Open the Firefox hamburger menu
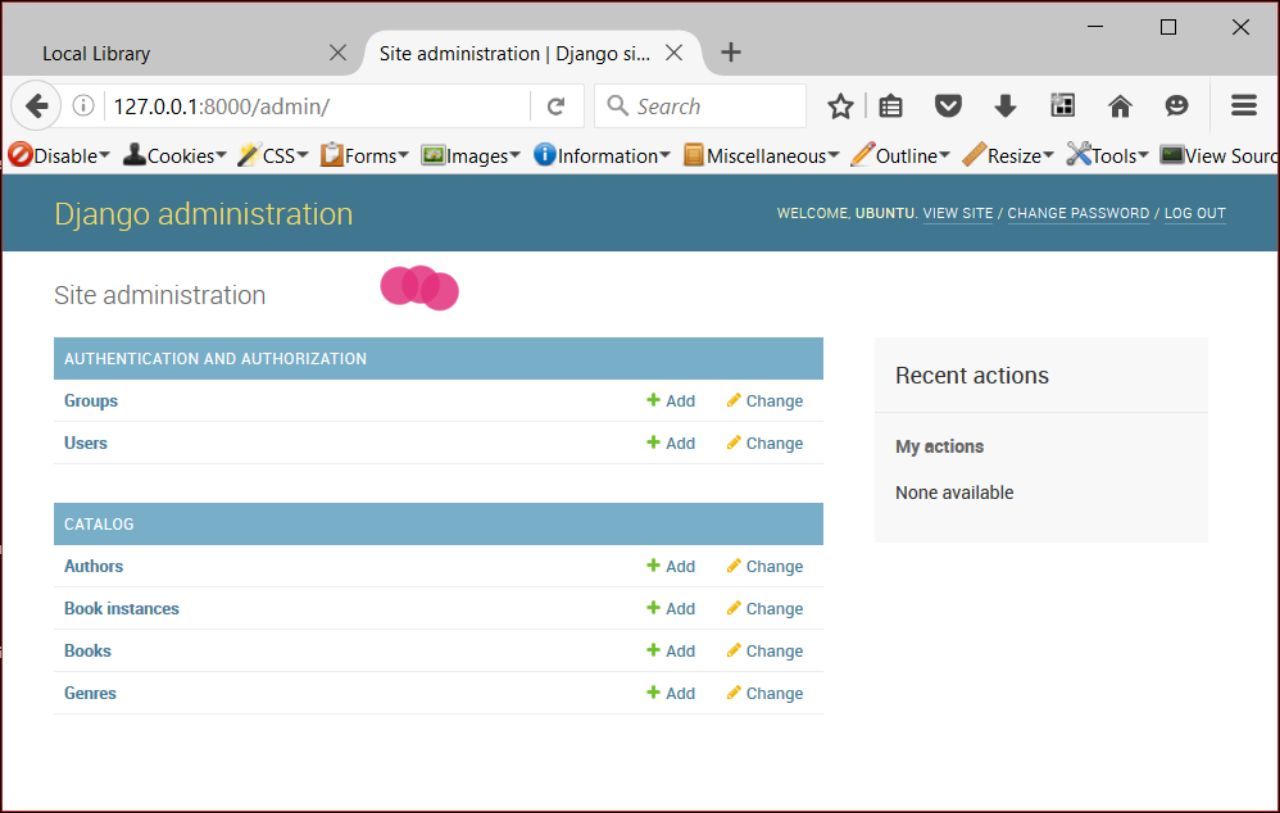The height and width of the screenshot is (813, 1280). 1244,106
